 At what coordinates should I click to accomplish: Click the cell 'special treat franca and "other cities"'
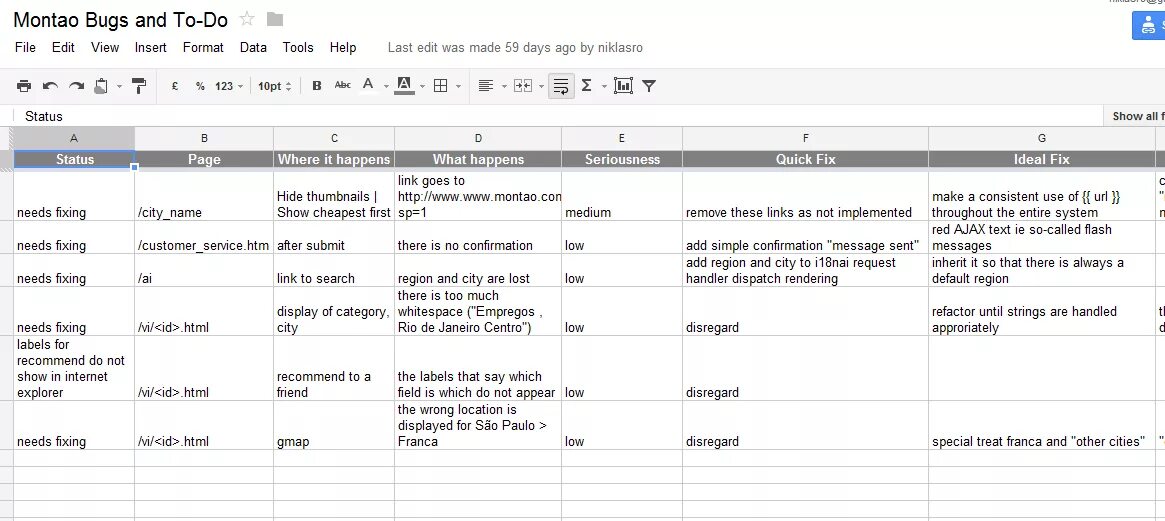pos(1042,425)
